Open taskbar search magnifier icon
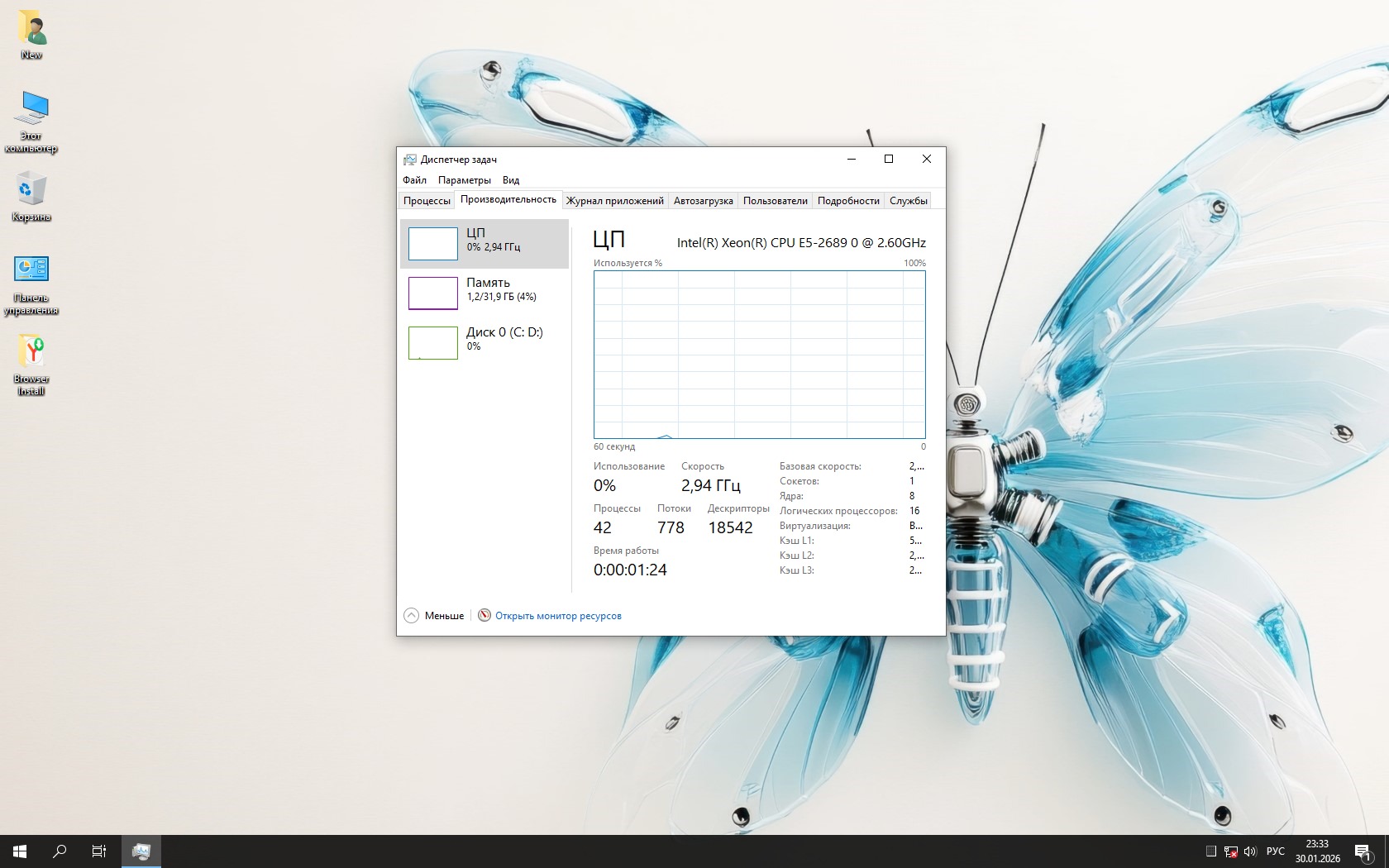The width and height of the screenshot is (1389, 868). [x=60, y=851]
